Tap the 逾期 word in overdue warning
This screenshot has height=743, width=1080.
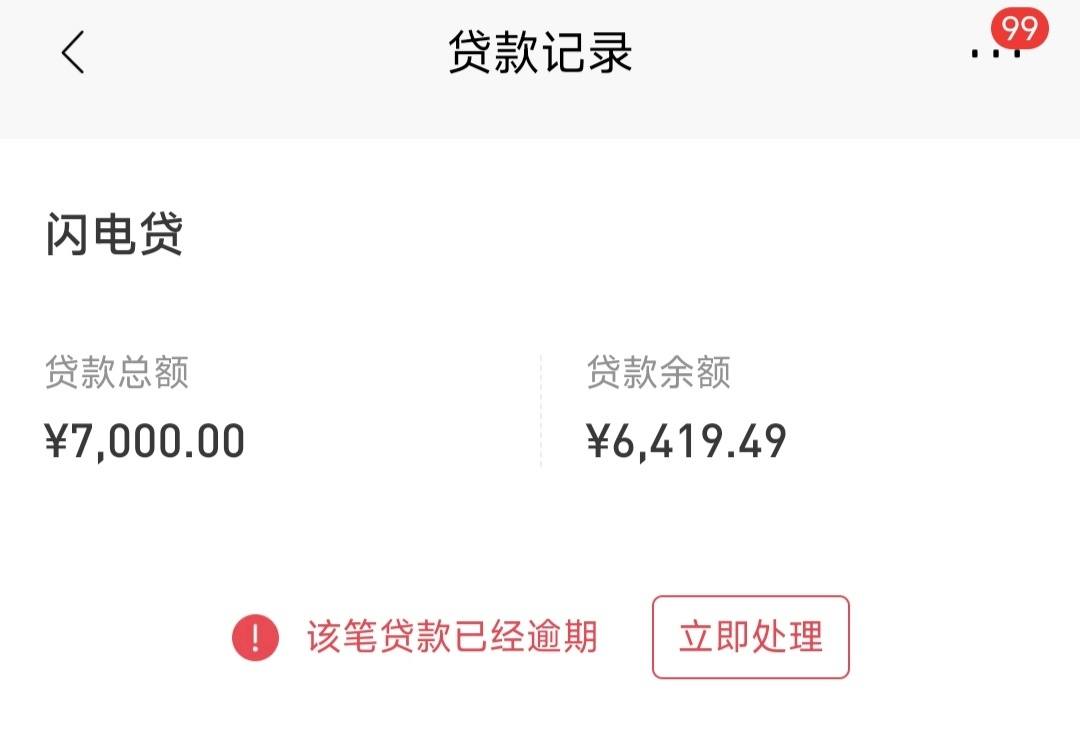(x=562, y=636)
